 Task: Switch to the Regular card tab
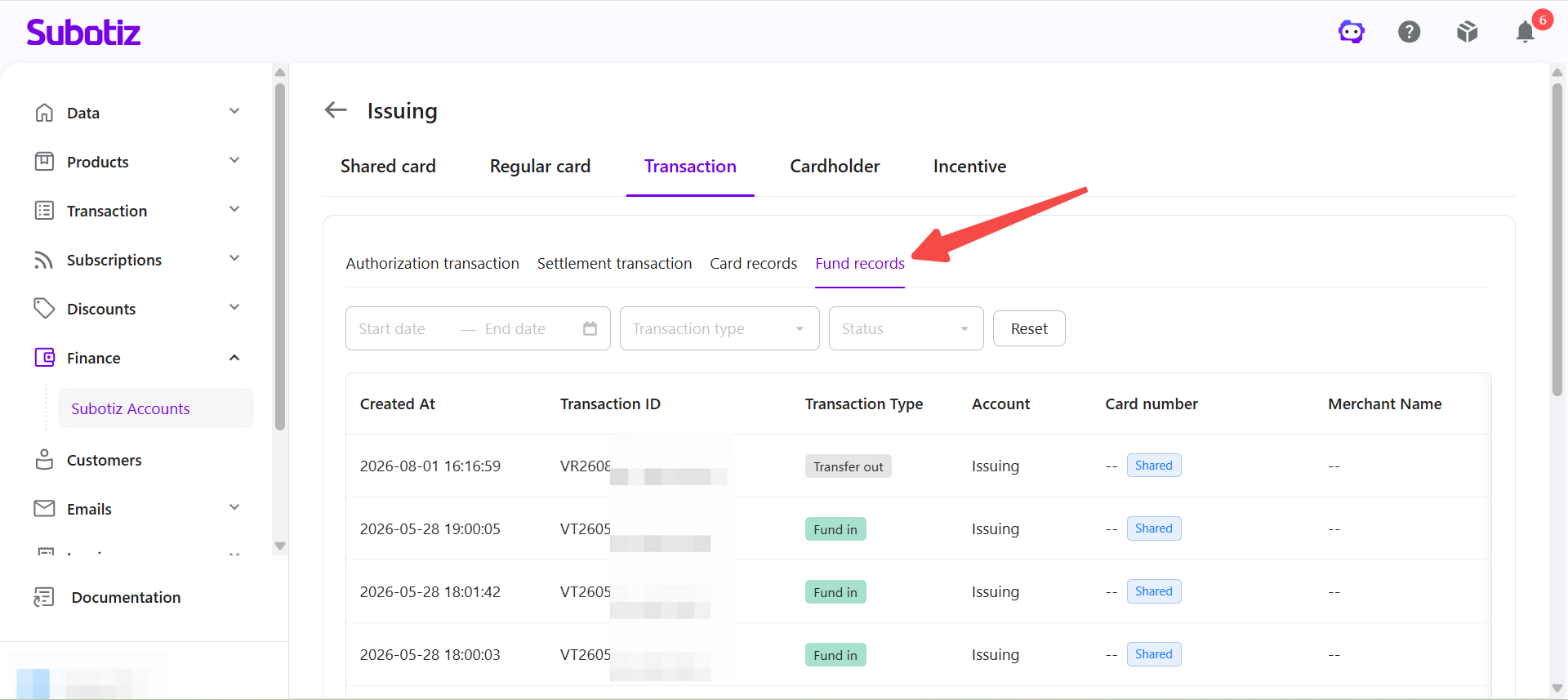[540, 167]
